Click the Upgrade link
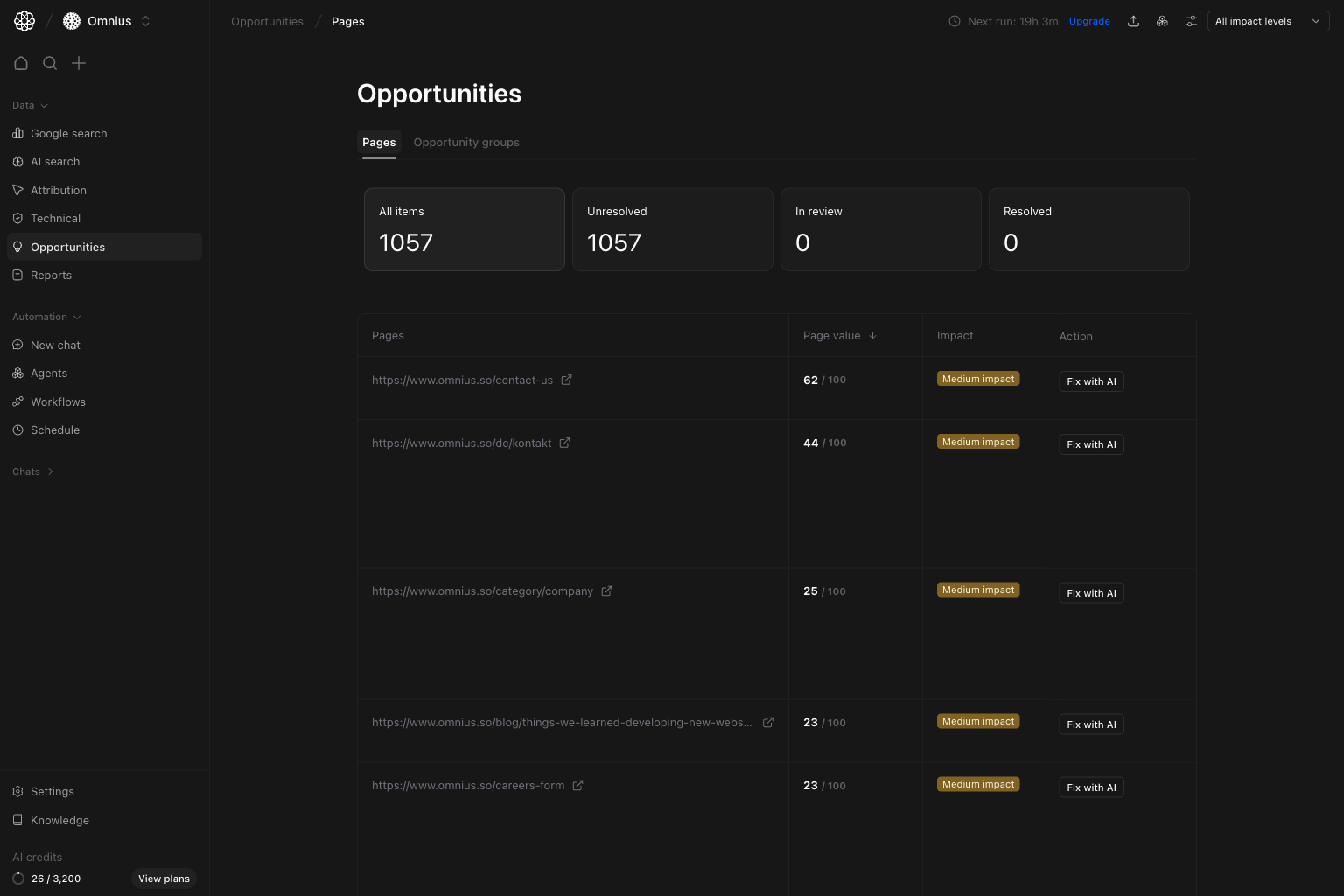Viewport: 1344px width, 896px height. (1089, 20)
